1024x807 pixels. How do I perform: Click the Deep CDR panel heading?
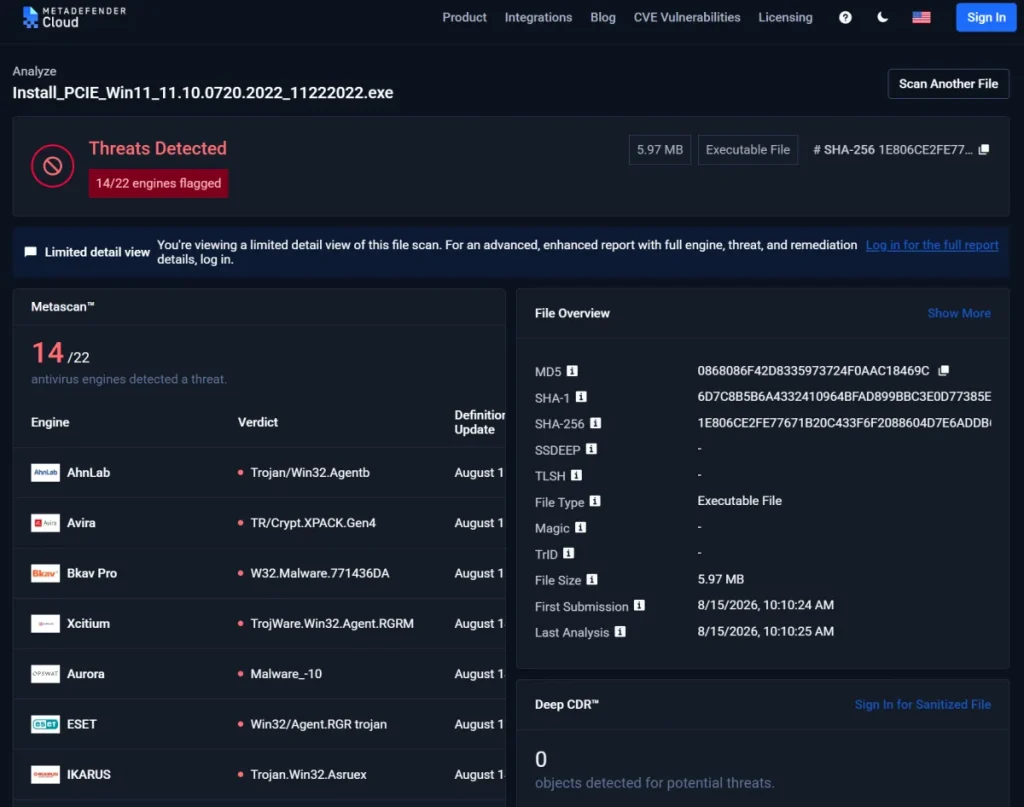[567, 704]
